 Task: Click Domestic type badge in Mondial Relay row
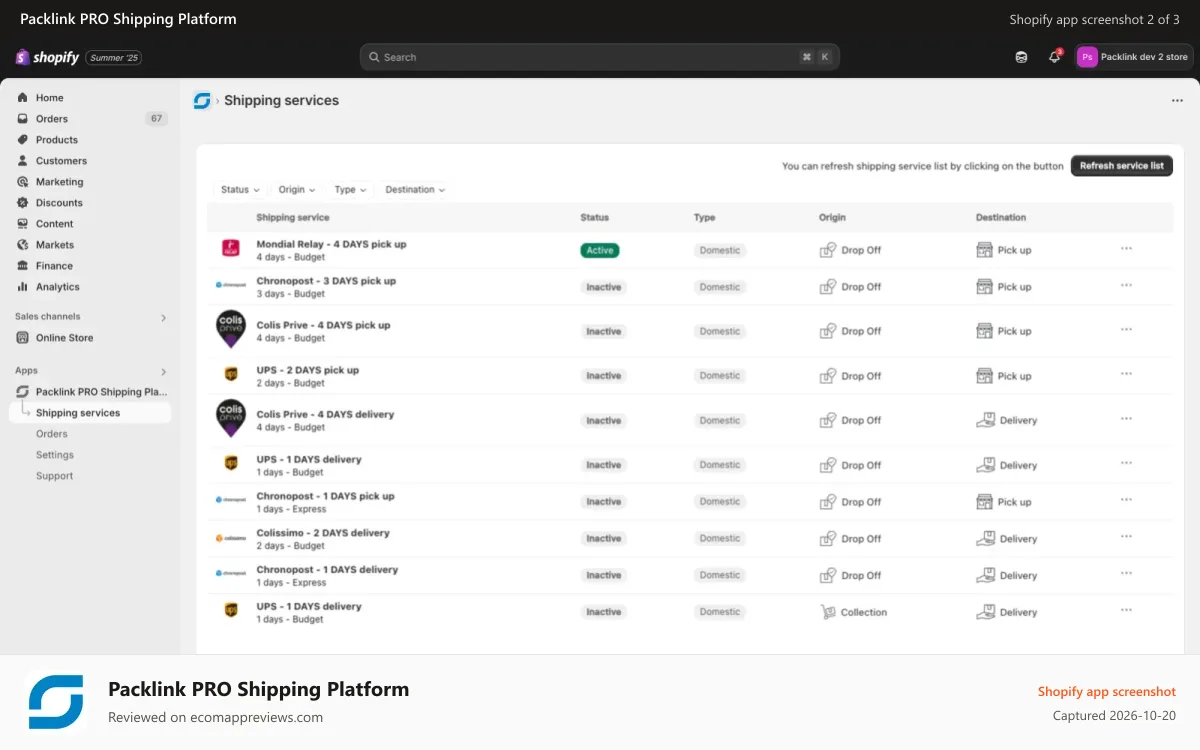point(720,250)
